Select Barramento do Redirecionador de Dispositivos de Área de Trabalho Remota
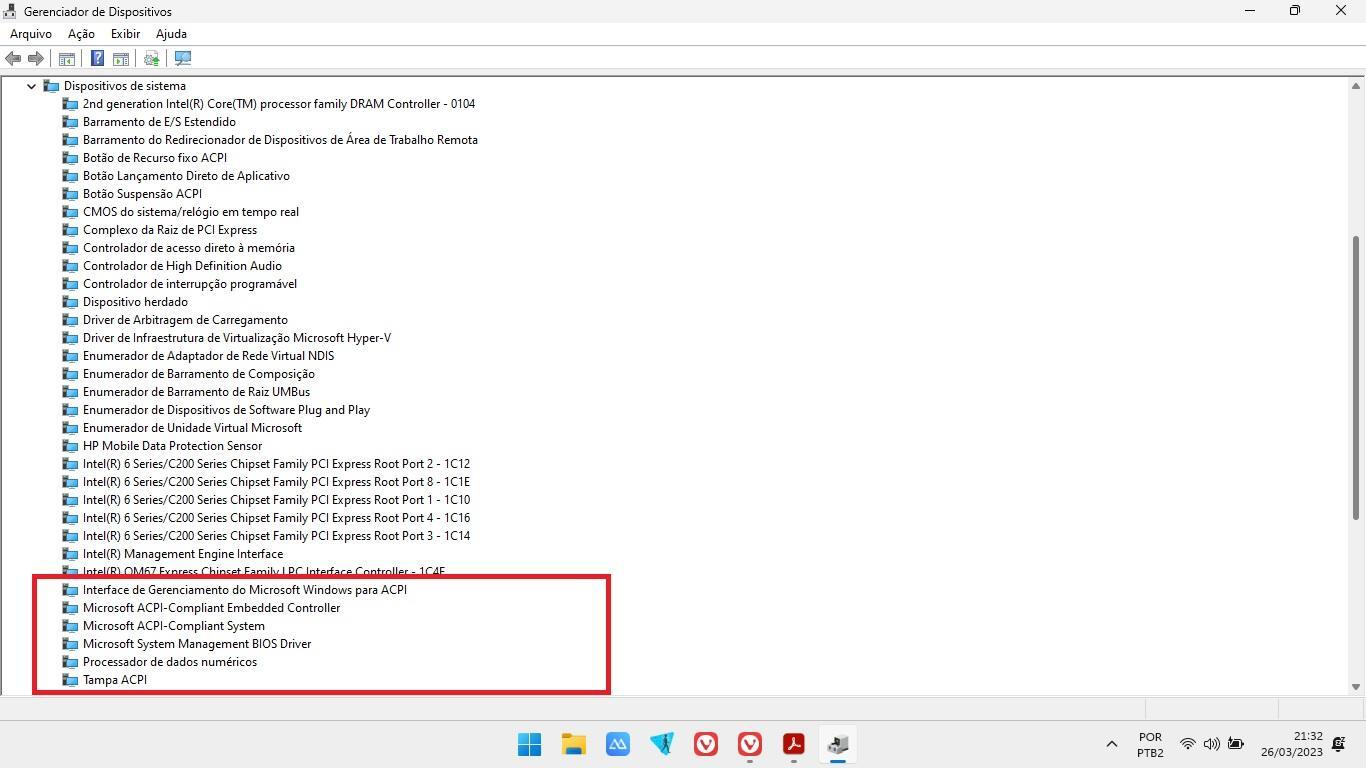 (x=280, y=140)
